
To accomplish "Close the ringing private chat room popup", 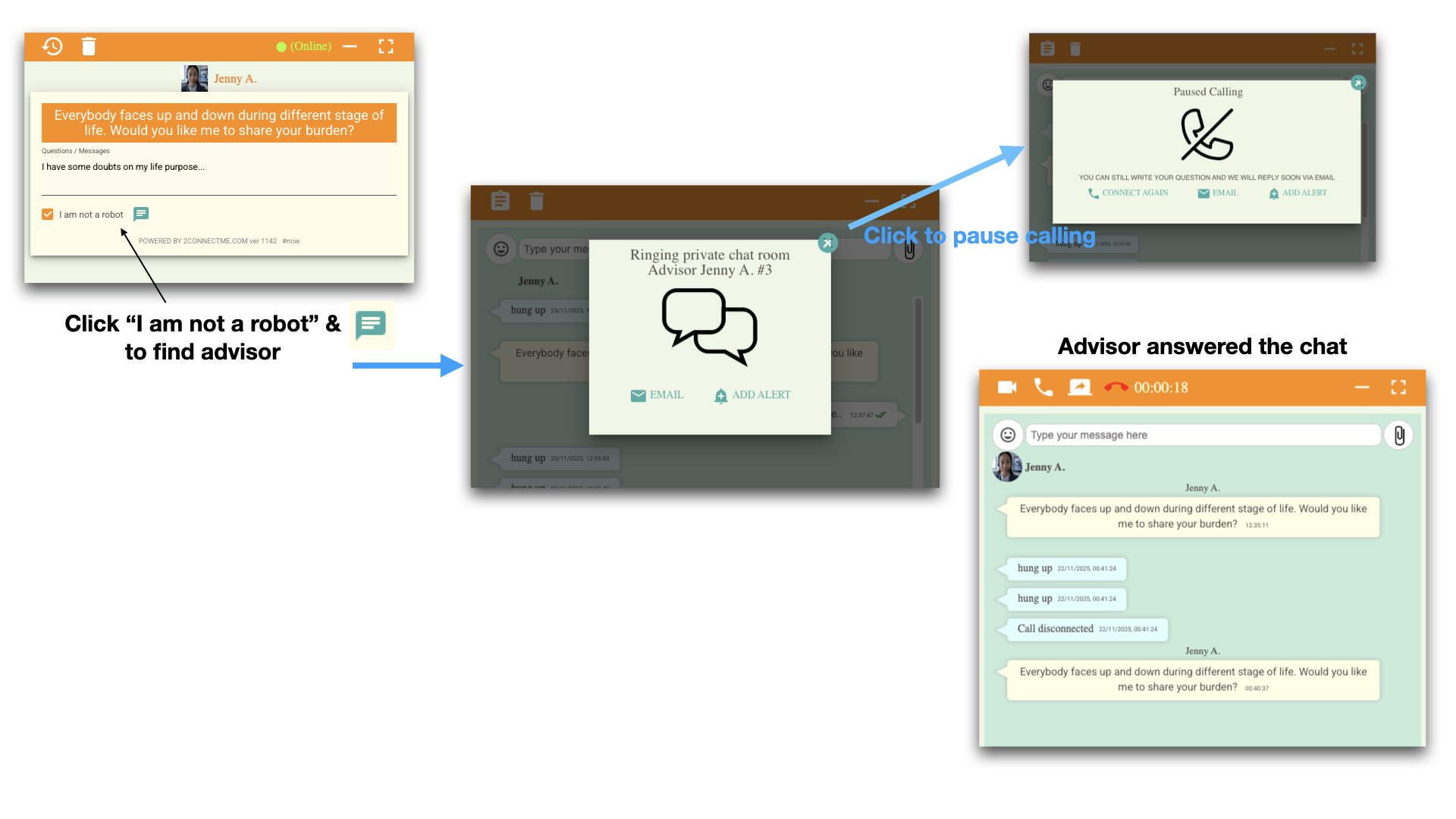I will pyautogui.click(x=827, y=243).
